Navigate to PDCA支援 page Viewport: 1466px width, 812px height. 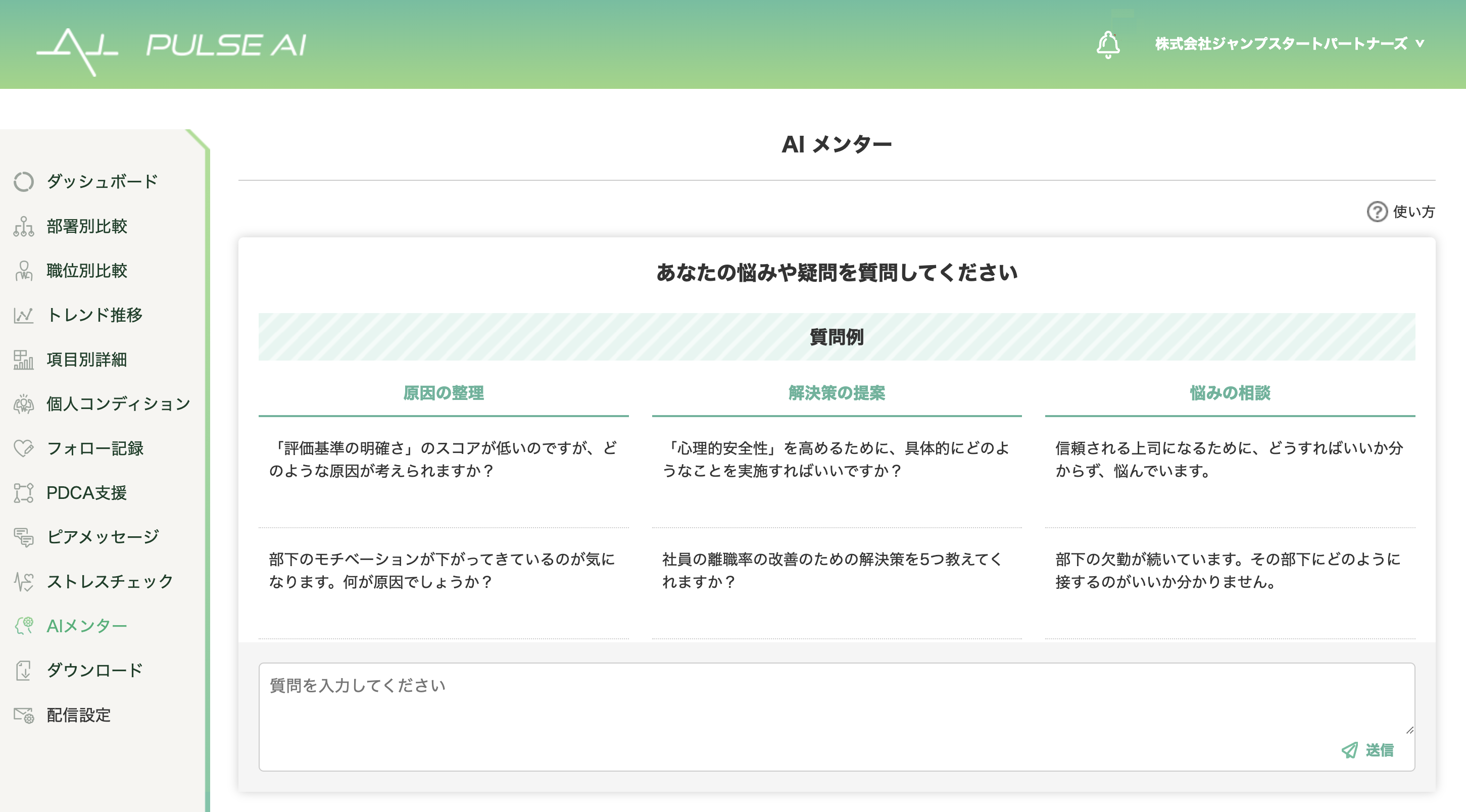coord(86,493)
